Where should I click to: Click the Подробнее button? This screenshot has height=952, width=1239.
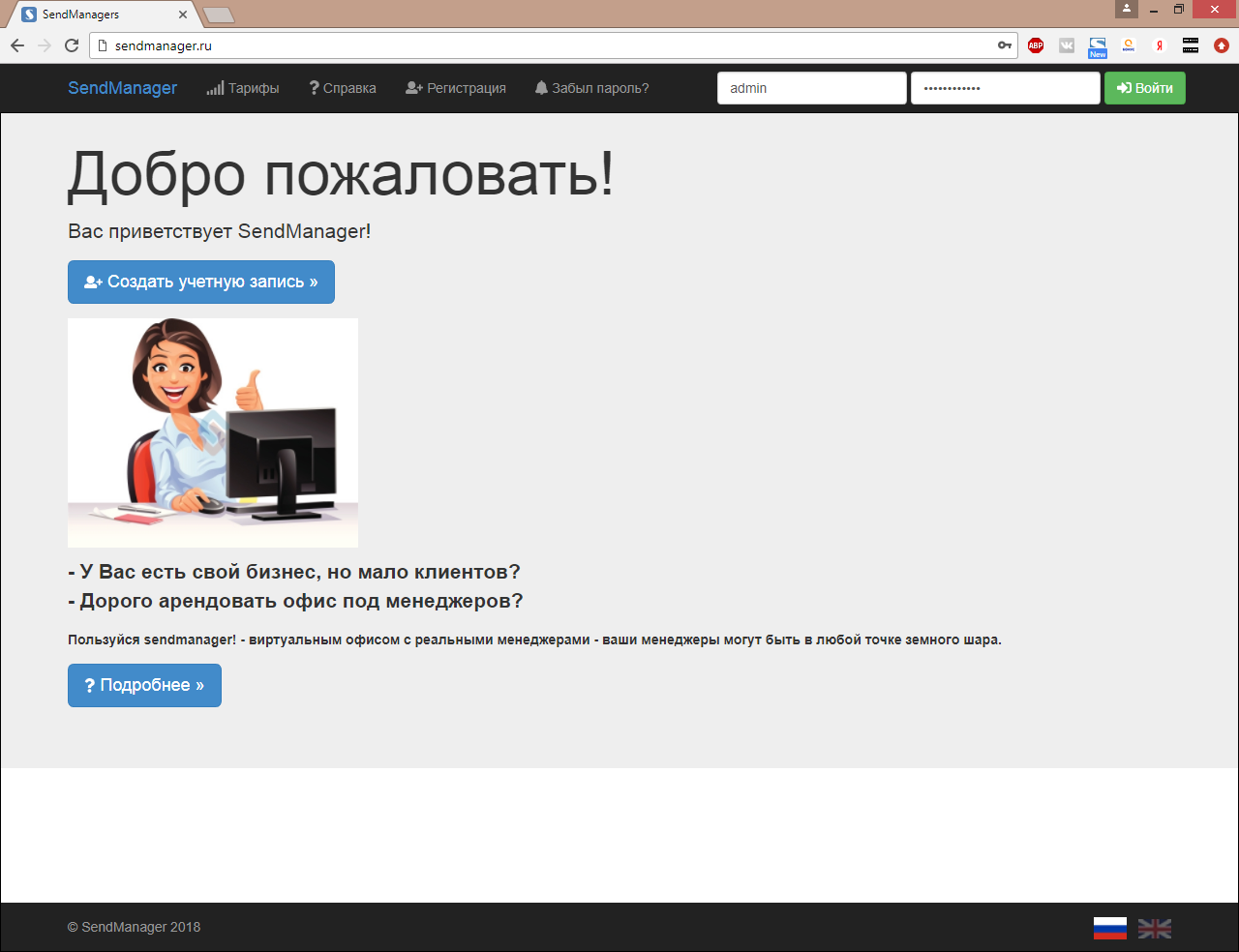(144, 685)
